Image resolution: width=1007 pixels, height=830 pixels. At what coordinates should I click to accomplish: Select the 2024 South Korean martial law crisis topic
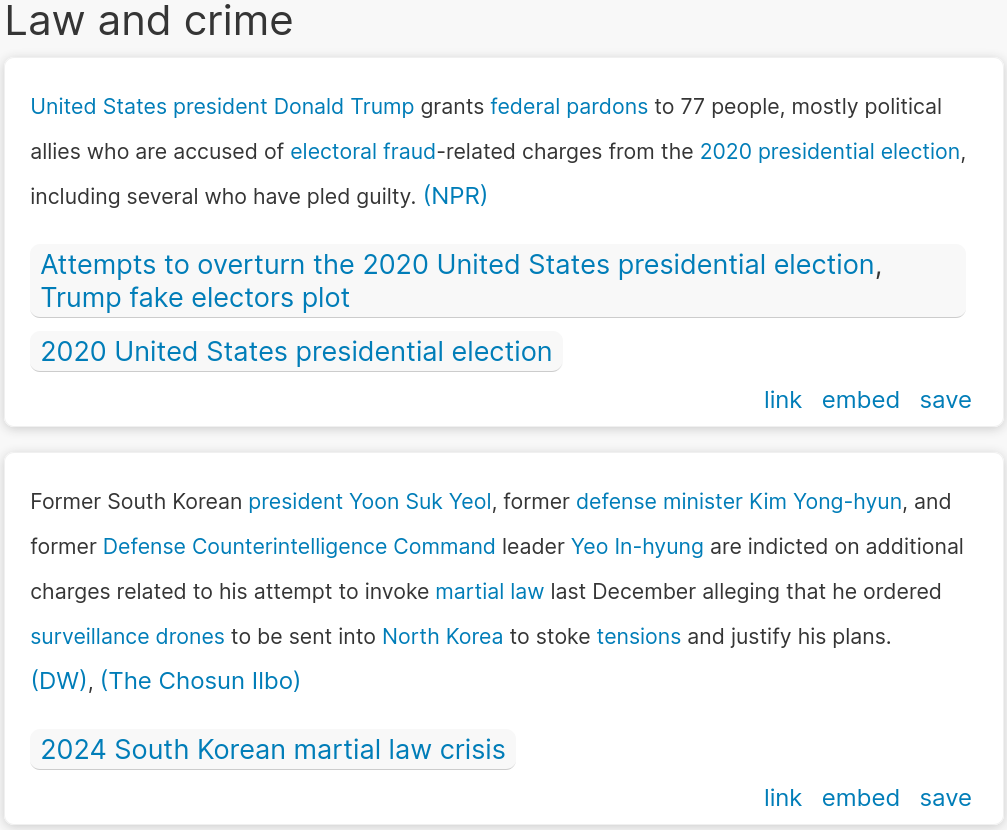(272, 749)
